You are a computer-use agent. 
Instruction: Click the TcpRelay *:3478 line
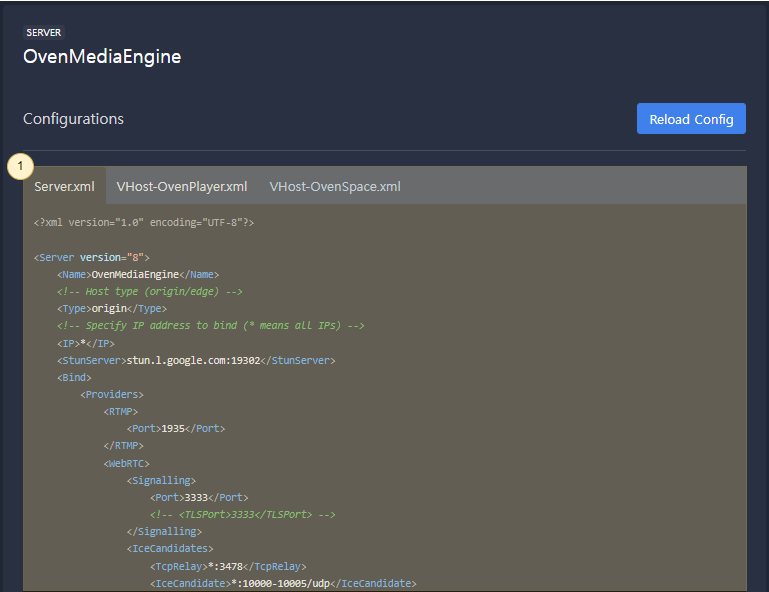(228, 566)
